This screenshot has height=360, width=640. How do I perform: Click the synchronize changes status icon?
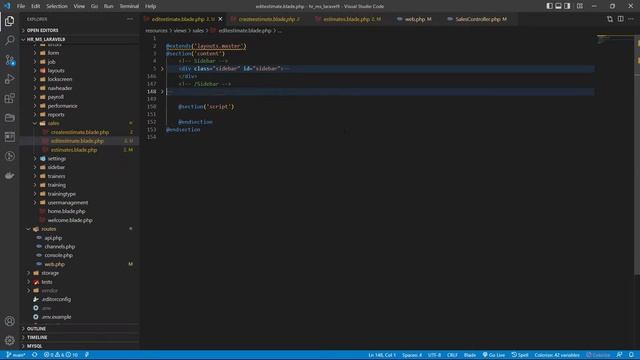[x=35, y=355]
